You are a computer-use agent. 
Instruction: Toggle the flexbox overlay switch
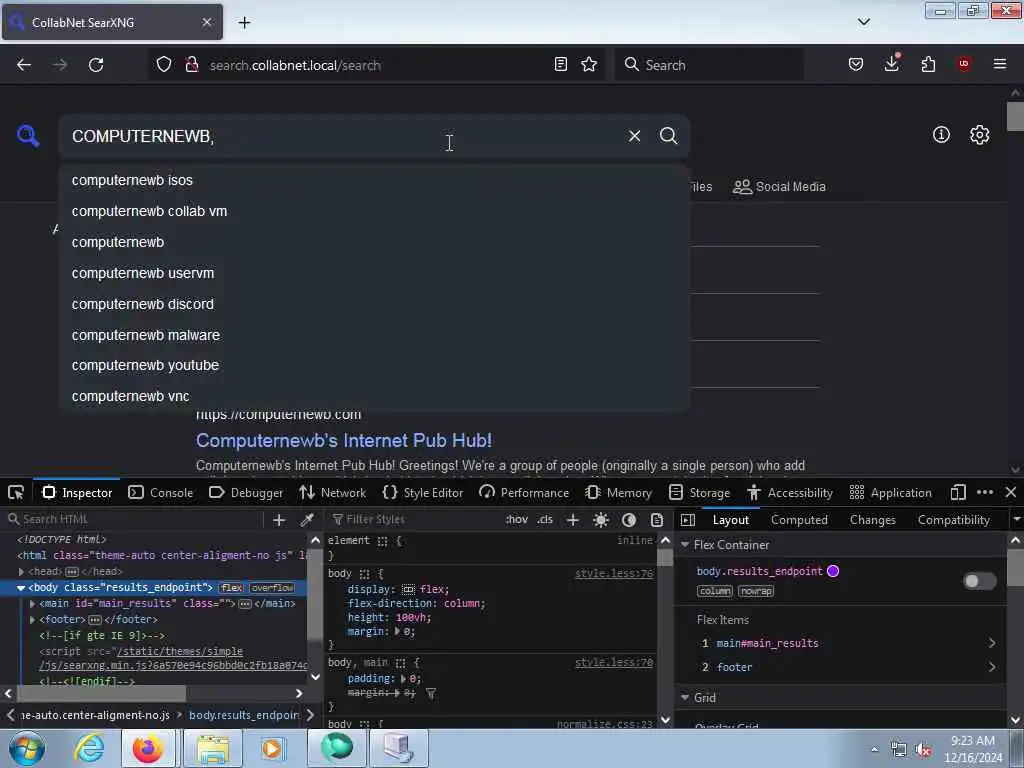(980, 581)
